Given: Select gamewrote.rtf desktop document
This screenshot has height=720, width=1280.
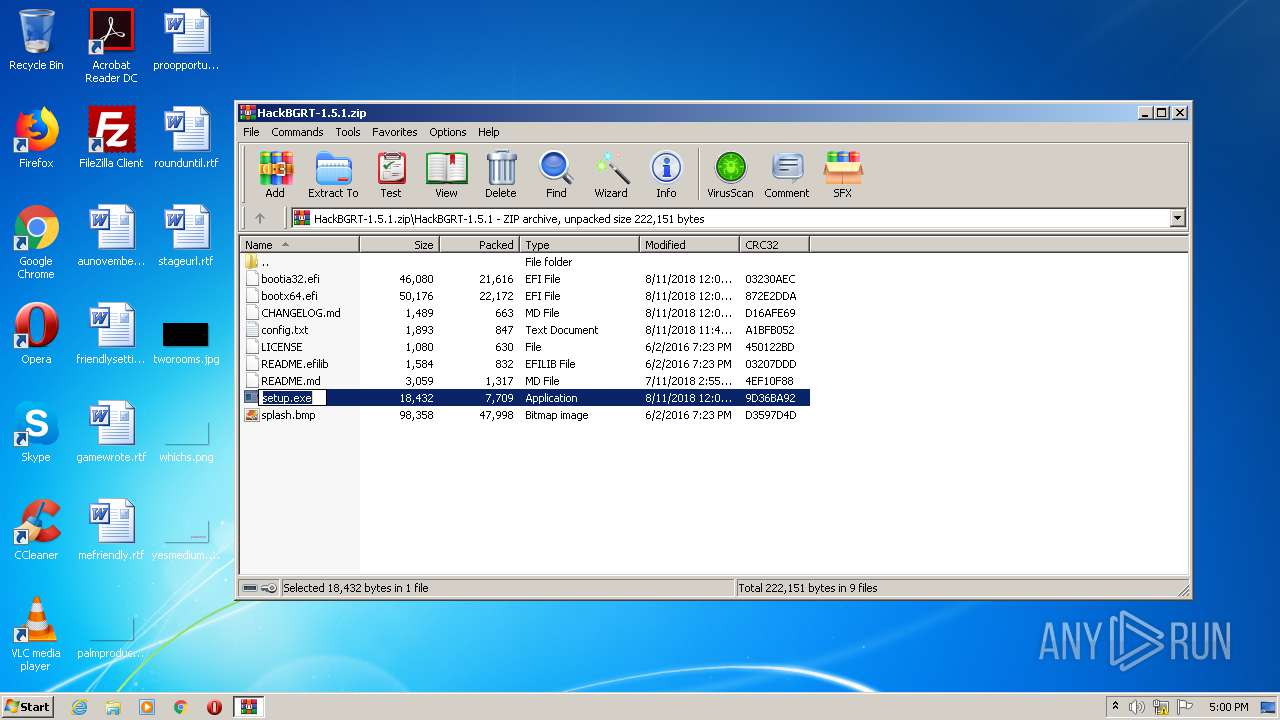Looking at the screenshot, I should pyautogui.click(x=111, y=432).
